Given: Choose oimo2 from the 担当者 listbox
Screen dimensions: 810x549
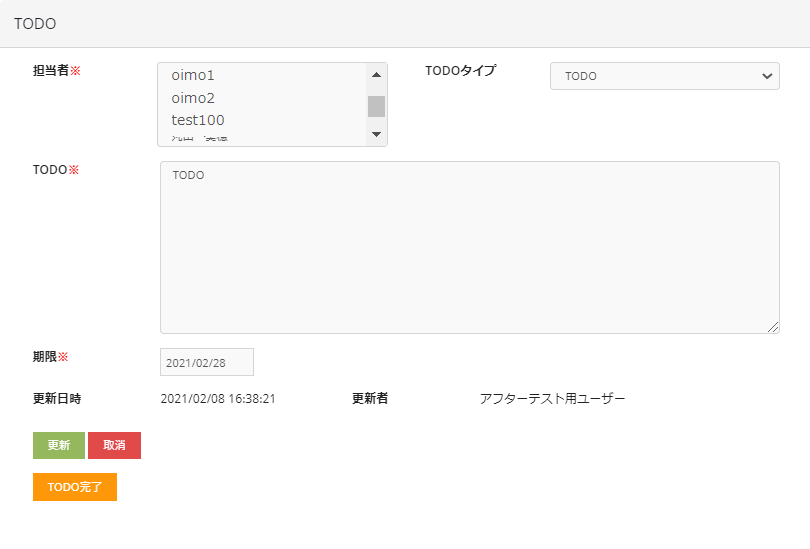Looking at the screenshot, I should (x=193, y=98).
